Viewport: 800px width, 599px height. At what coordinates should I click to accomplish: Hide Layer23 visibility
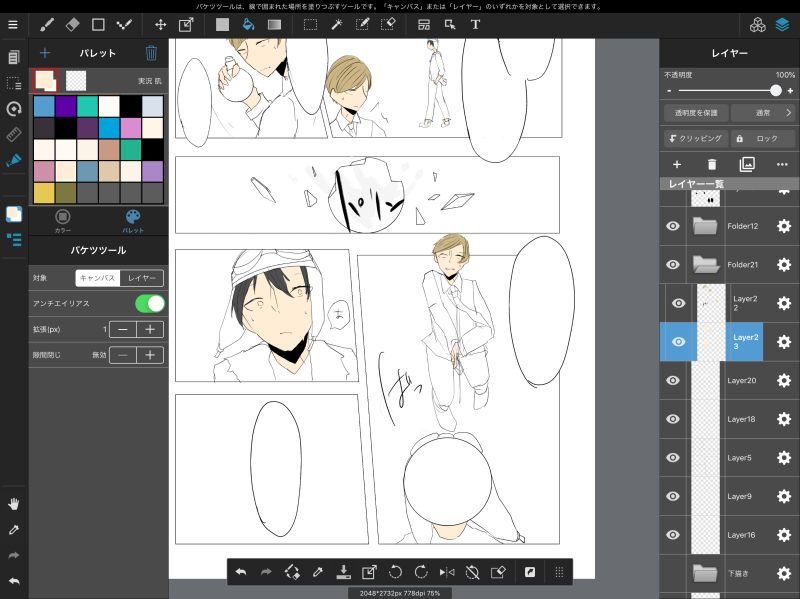point(679,342)
